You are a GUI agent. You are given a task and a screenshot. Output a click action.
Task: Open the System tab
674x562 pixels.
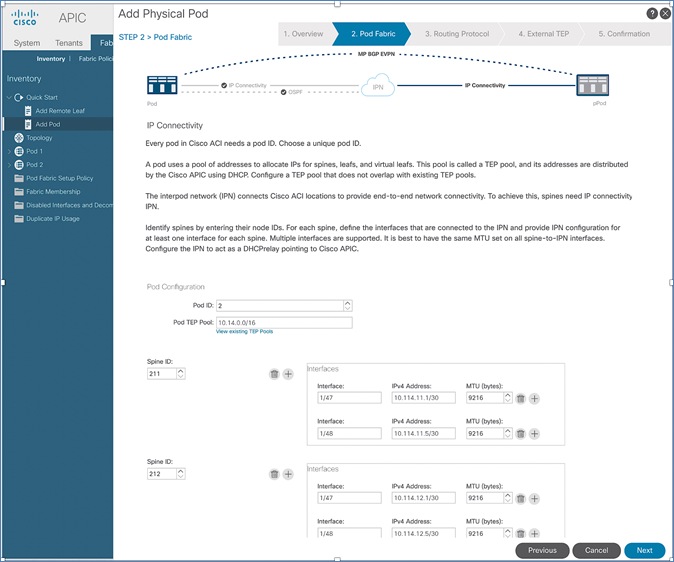coord(27,43)
